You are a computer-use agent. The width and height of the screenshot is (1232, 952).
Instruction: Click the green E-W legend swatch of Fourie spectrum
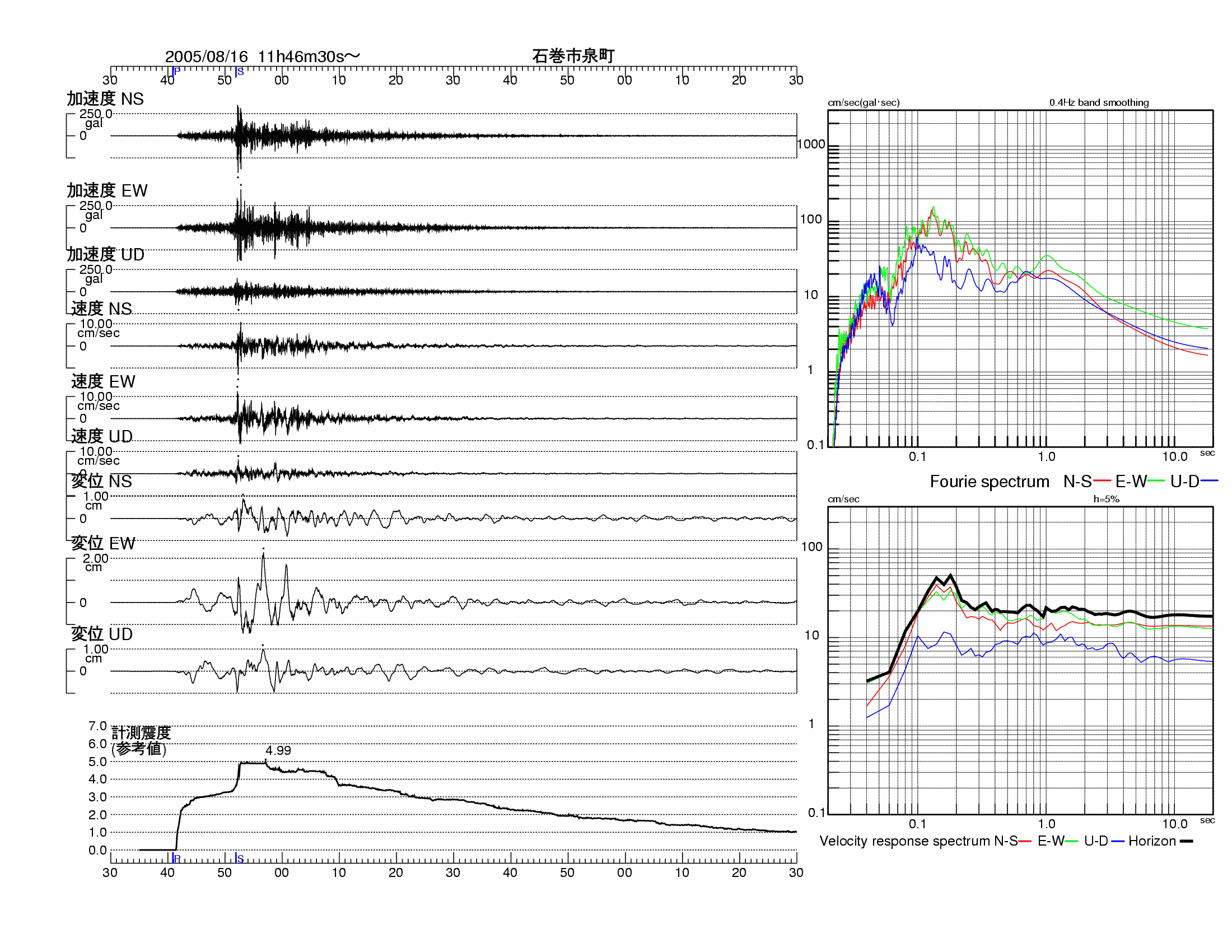tap(1156, 481)
